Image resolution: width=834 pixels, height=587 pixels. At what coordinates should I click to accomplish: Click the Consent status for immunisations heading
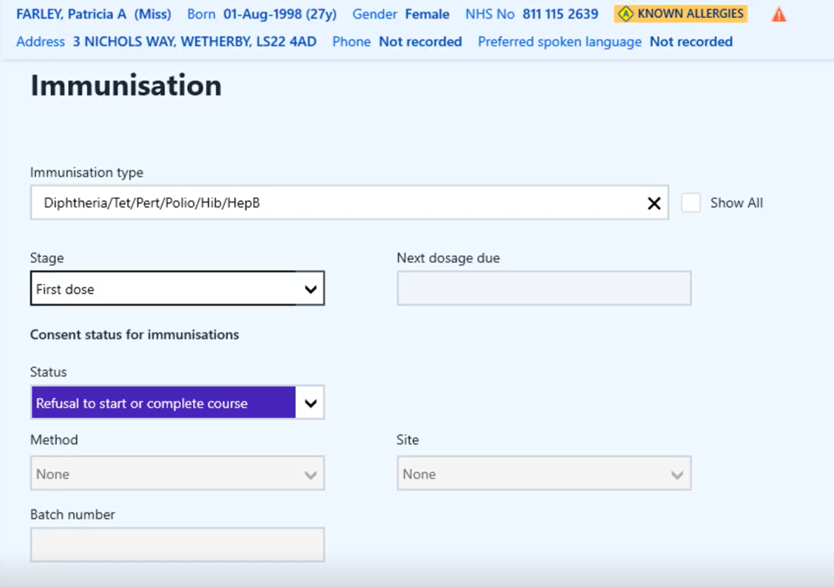(135, 334)
